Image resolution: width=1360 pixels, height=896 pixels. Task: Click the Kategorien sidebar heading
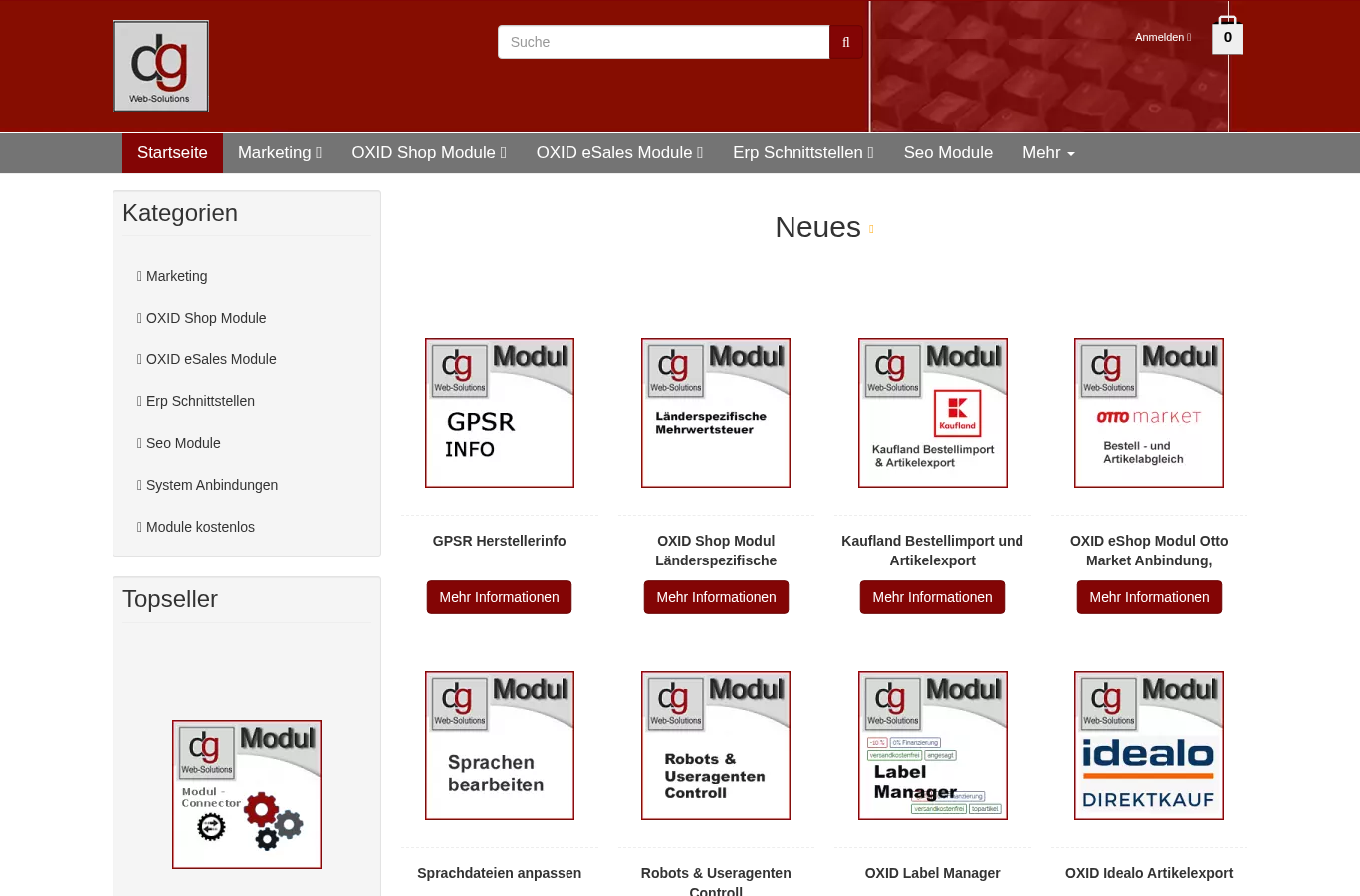pos(180,213)
